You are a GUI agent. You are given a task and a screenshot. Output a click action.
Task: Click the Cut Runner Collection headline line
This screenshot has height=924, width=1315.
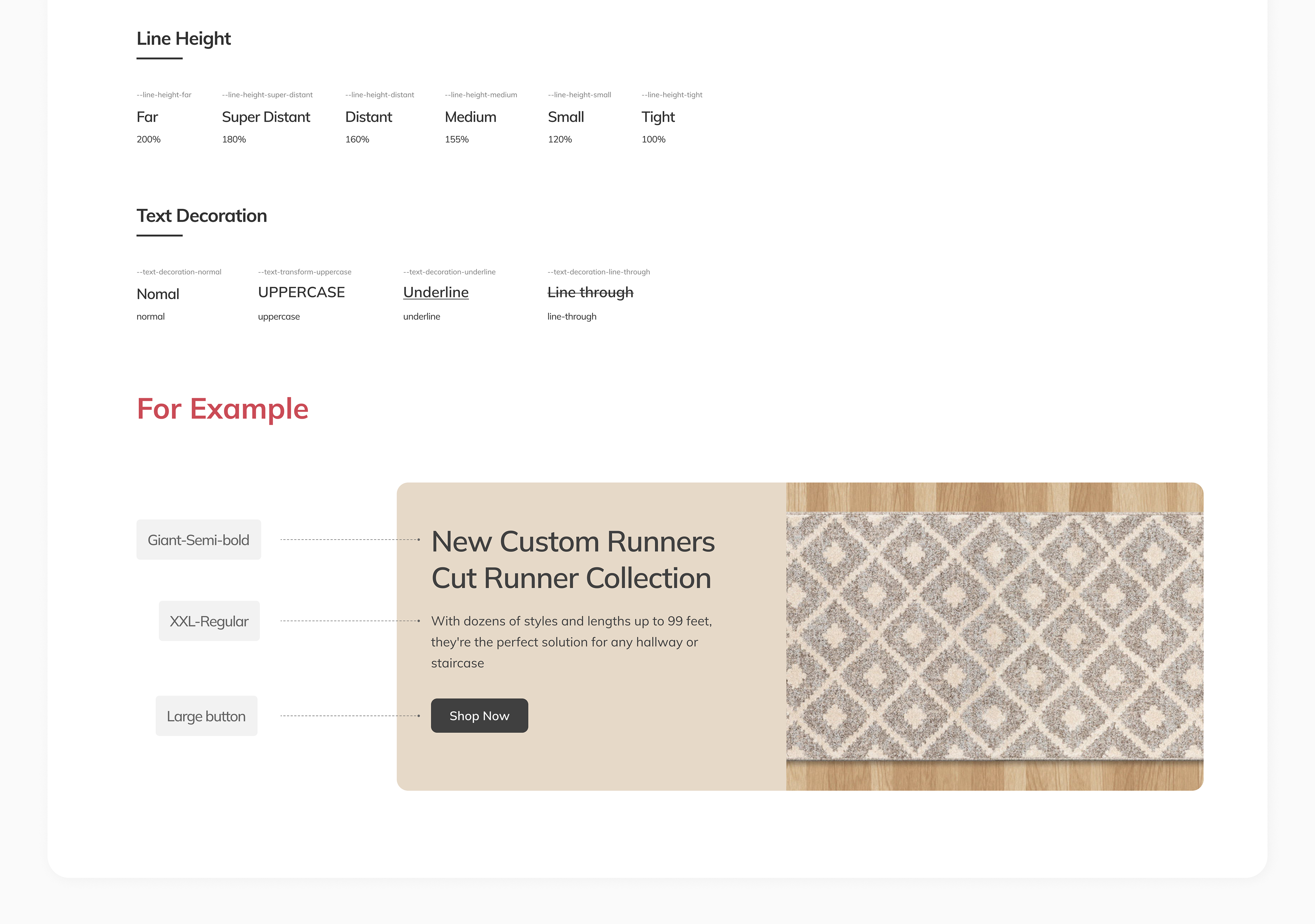[x=572, y=578]
